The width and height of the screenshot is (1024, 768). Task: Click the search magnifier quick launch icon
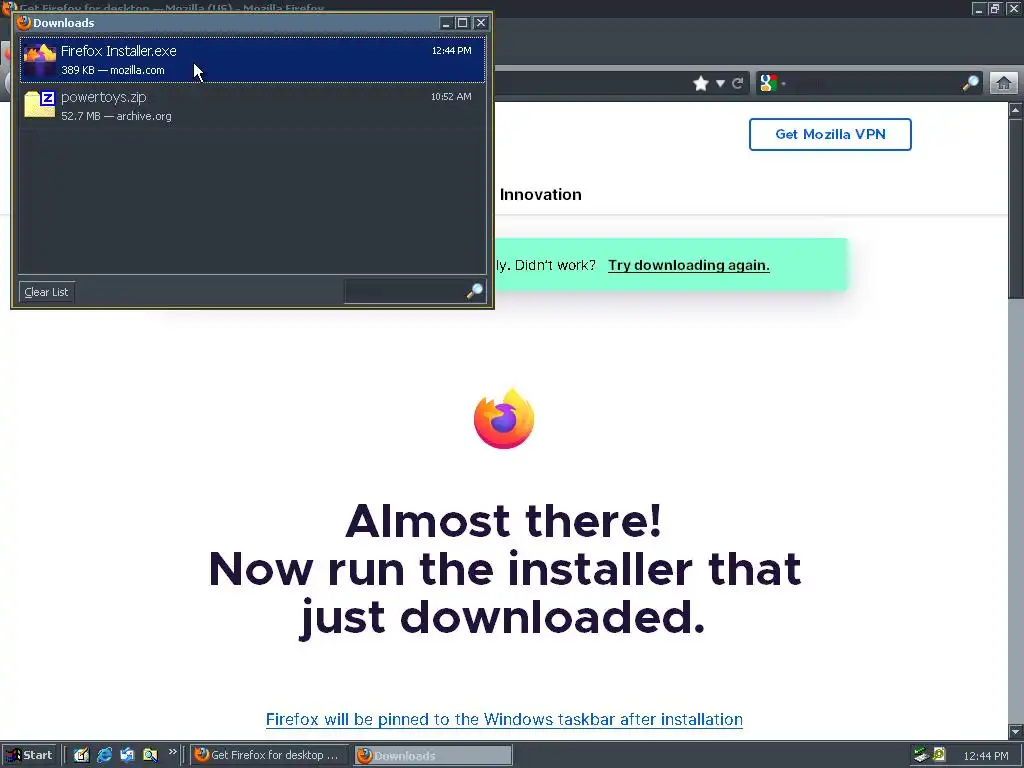point(150,755)
